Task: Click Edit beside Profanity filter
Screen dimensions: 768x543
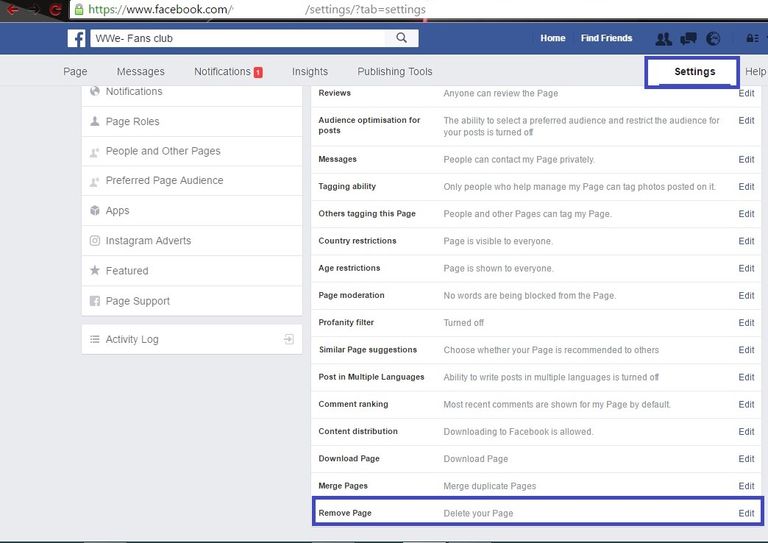Action: [746, 323]
